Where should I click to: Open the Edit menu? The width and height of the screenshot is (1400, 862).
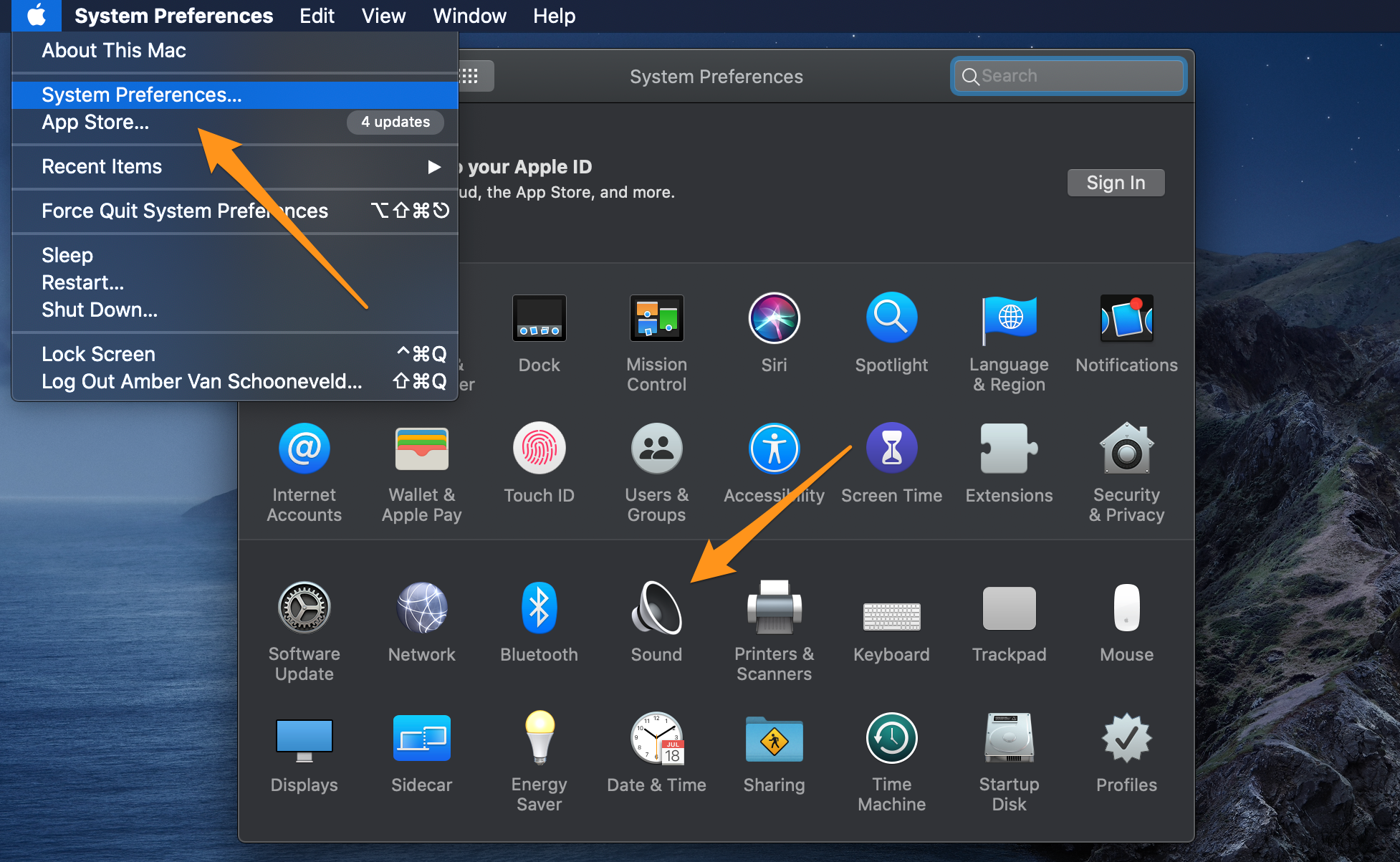click(x=317, y=15)
